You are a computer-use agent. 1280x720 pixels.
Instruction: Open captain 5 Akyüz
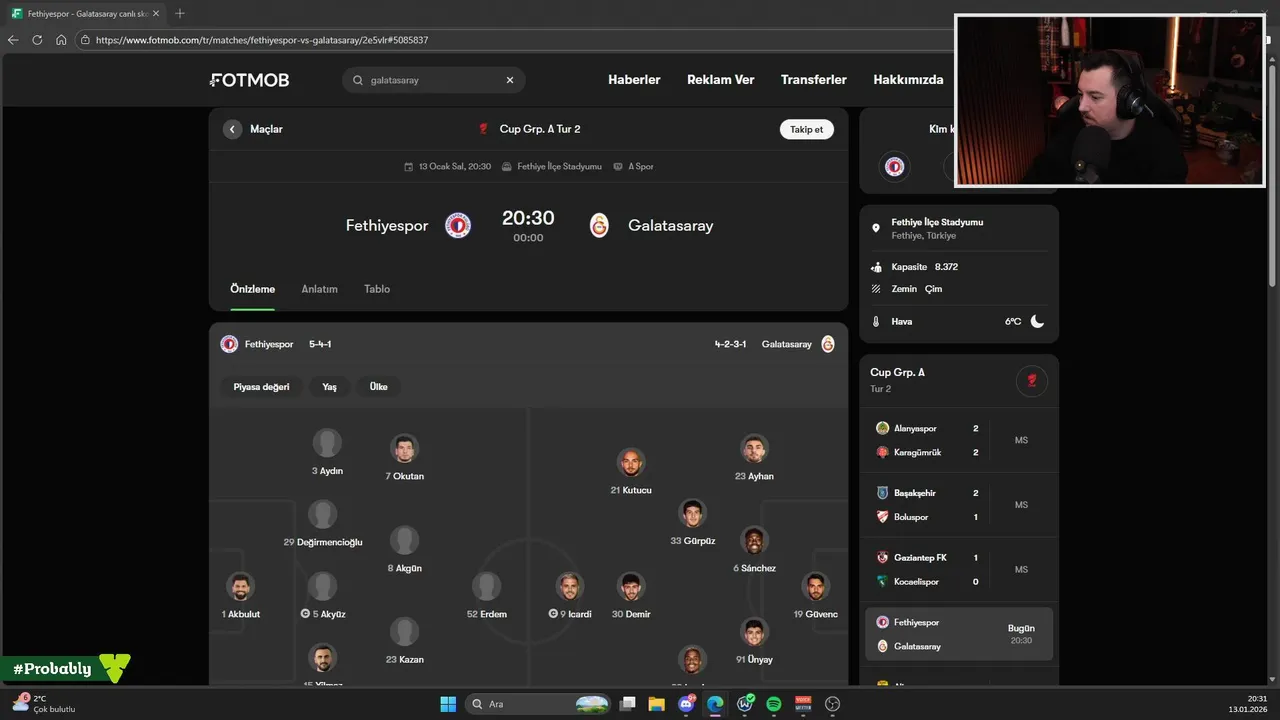[322, 596]
